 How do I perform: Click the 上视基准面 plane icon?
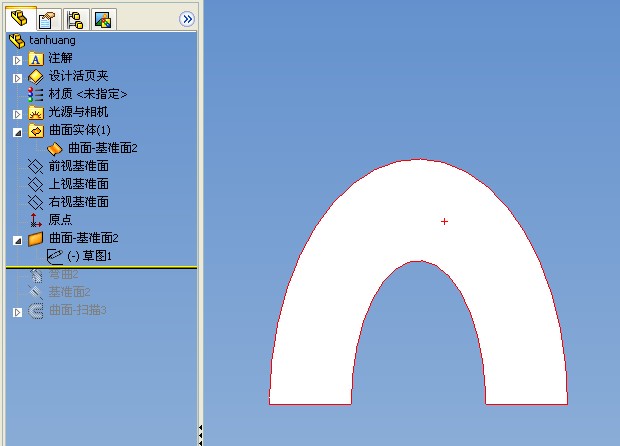tap(35, 184)
